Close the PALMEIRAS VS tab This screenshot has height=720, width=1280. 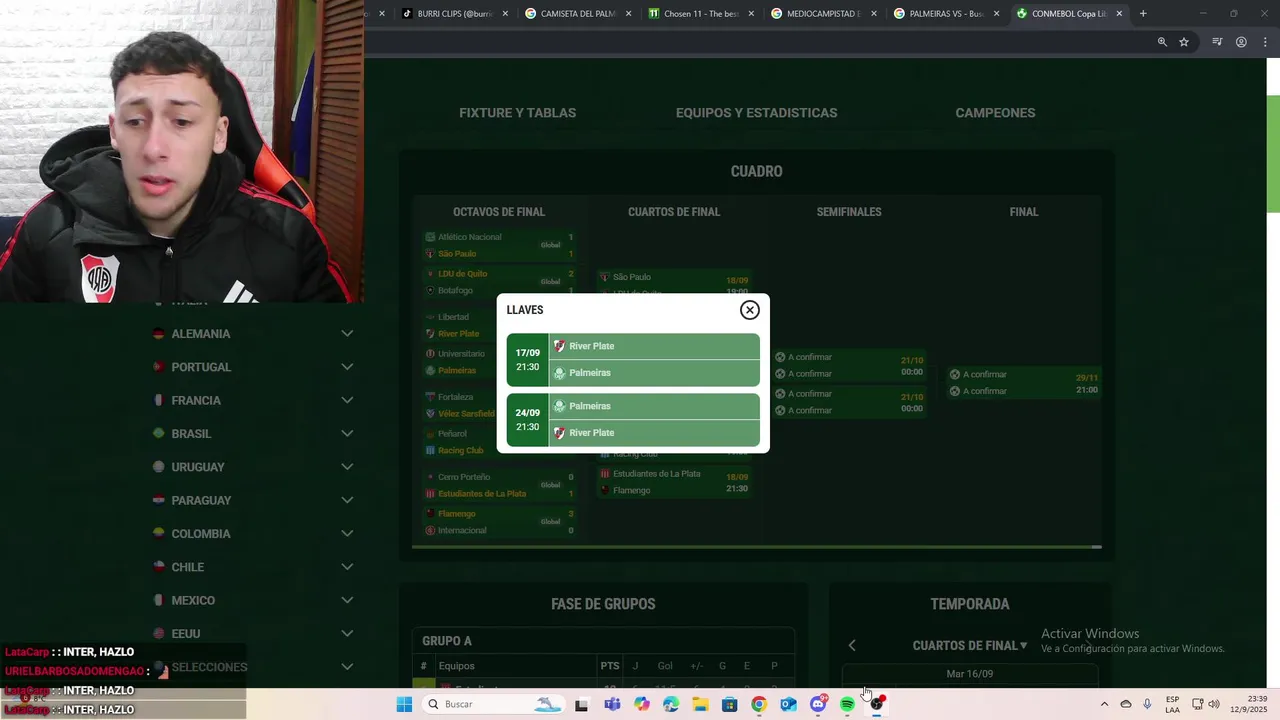pyautogui.click(x=996, y=14)
